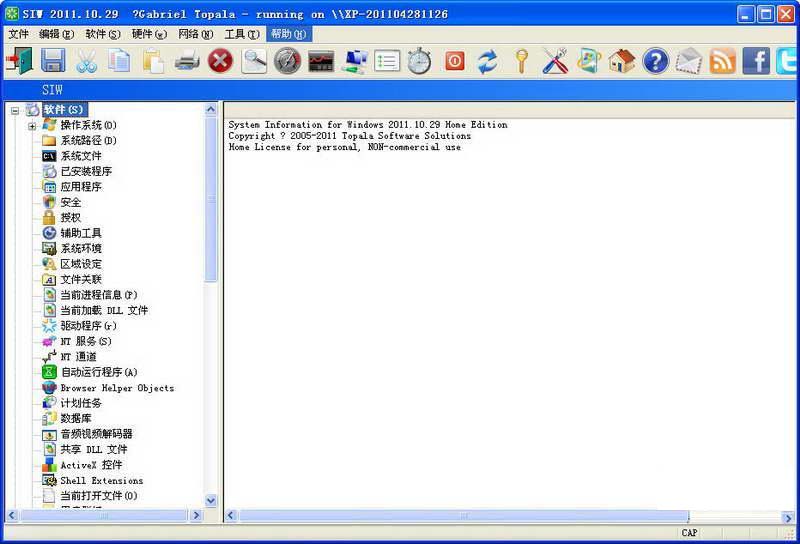Click the Facebook icon in toolbar
Screen dimensions: 800x544
point(756,61)
